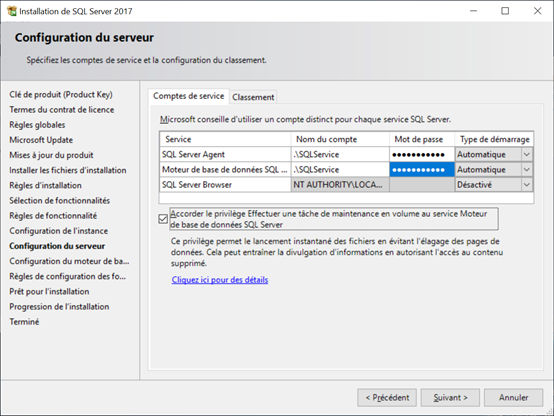This screenshot has width=554, height=416.
Task: Click the database engine password field
Action: coord(422,170)
